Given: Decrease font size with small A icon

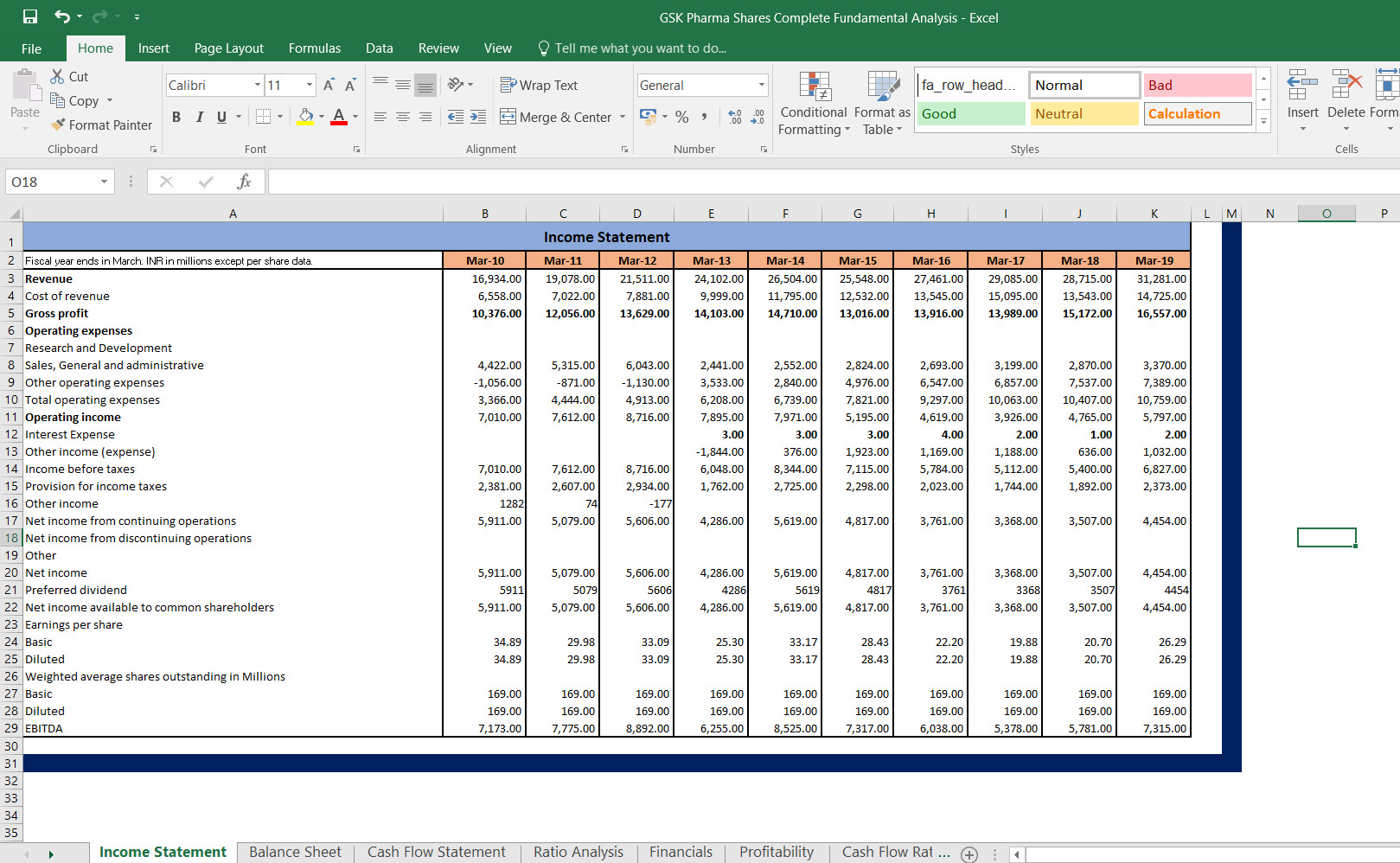Looking at the screenshot, I should 350,85.
